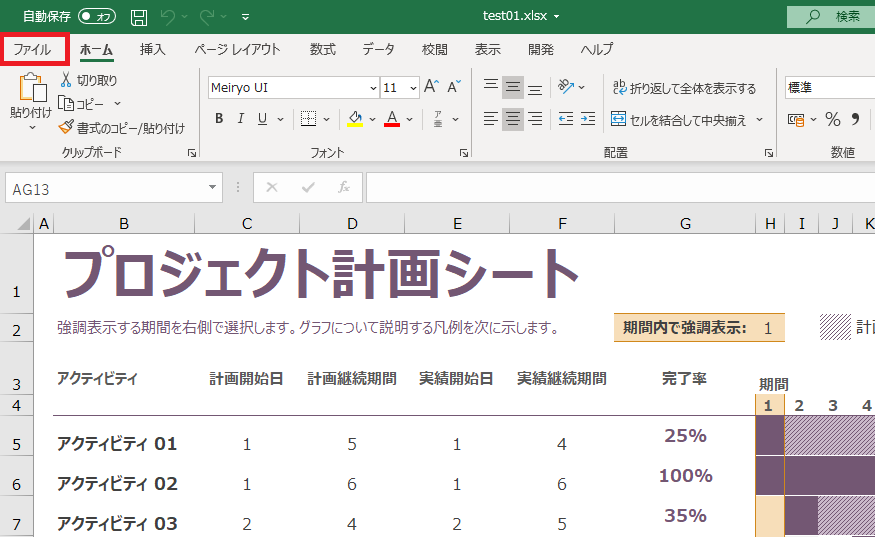Open the merge cells dropdown arrow
This screenshot has height=537, width=875.
coord(759,119)
